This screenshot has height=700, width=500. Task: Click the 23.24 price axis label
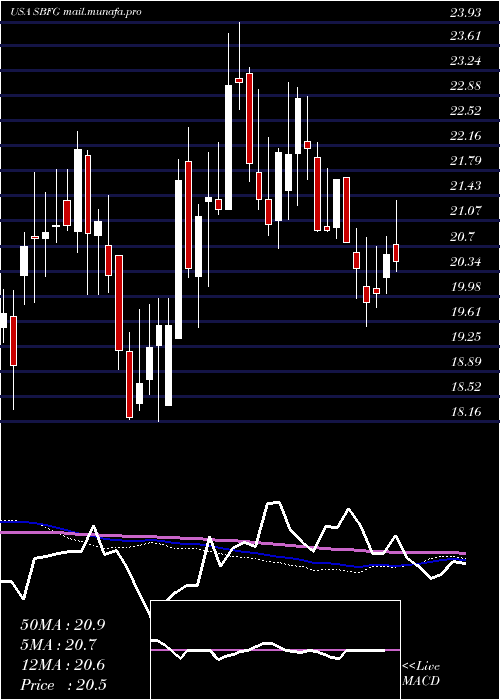[466, 61]
